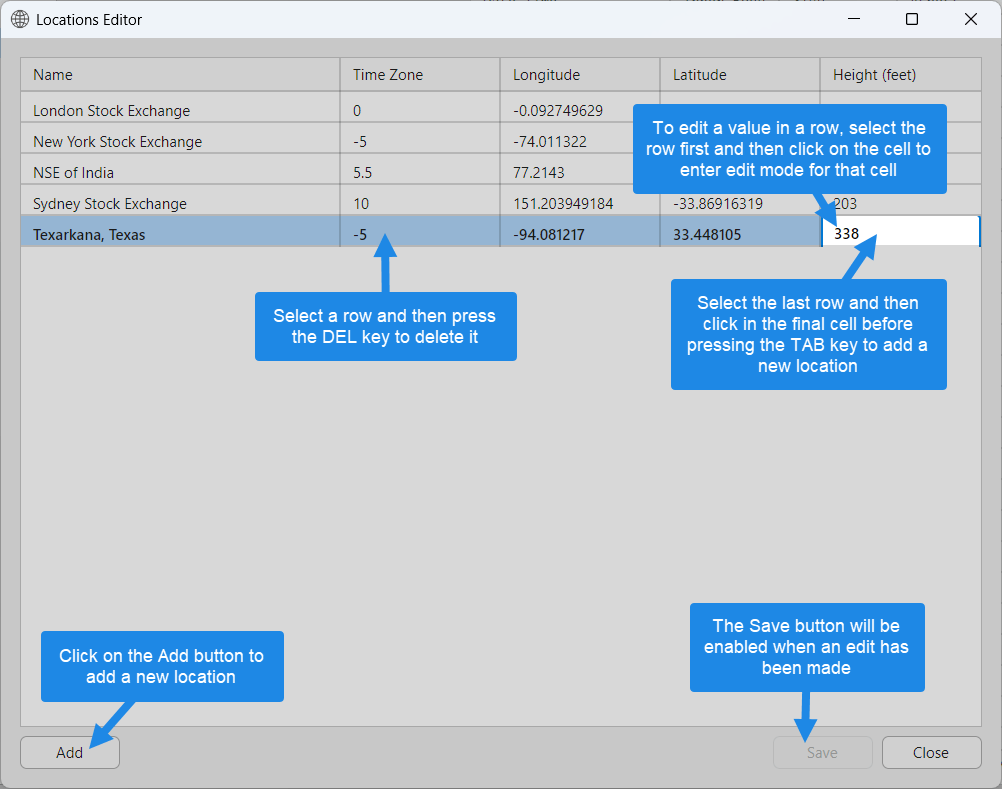Click the Height (feet) column header
This screenshot has height=789, width=1002.
(900, 75)
